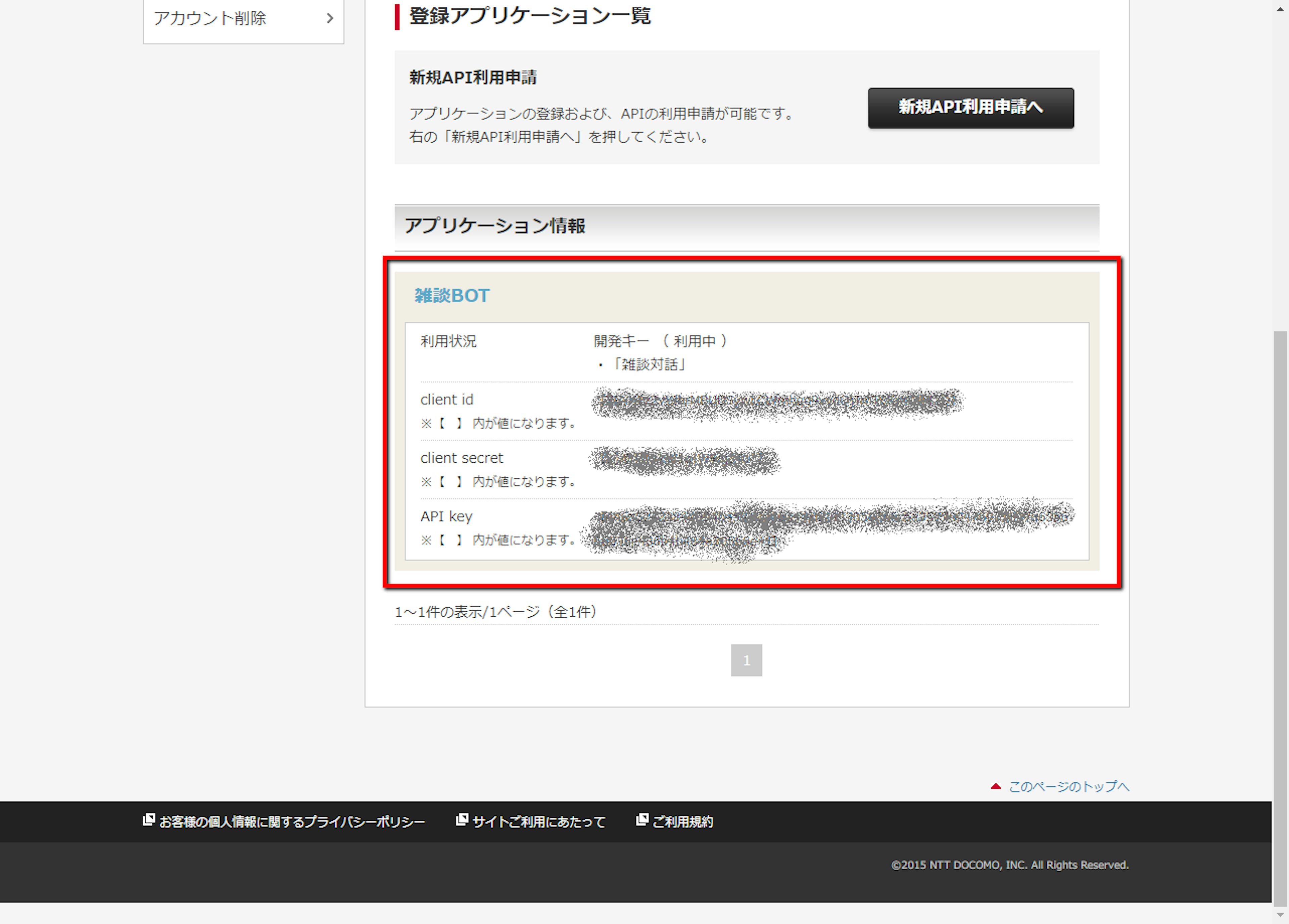Open the 雑談BOT application link
Screen dimensions: 1289x924
(452, 296)
